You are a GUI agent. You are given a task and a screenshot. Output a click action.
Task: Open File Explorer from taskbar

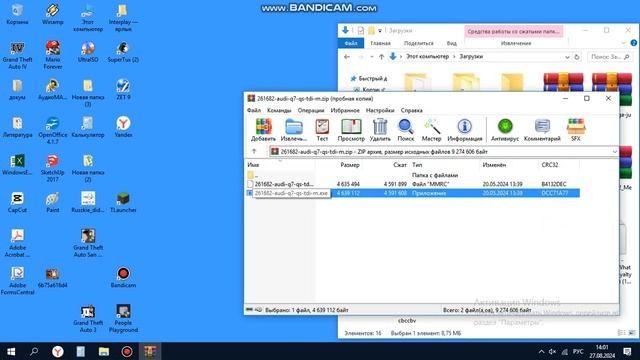click(x=104, y=351)
